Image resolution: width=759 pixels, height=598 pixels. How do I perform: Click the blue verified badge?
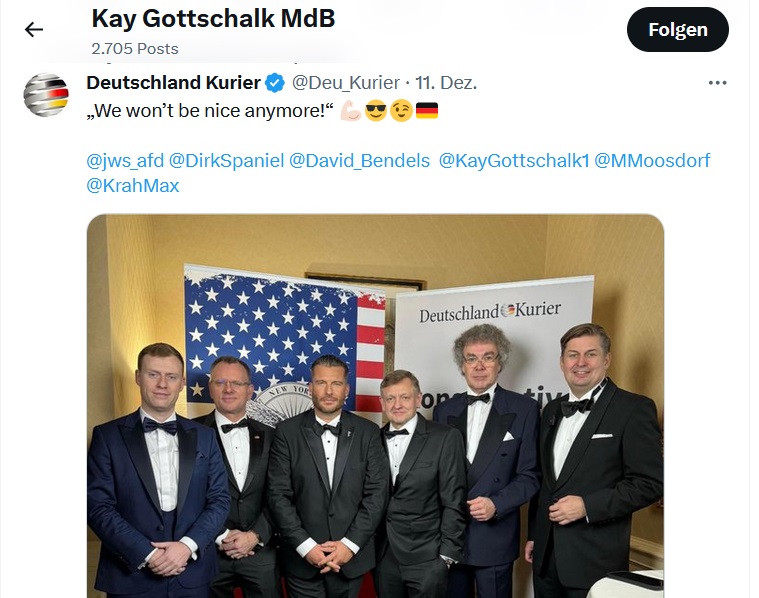click(x=275, y=83)
